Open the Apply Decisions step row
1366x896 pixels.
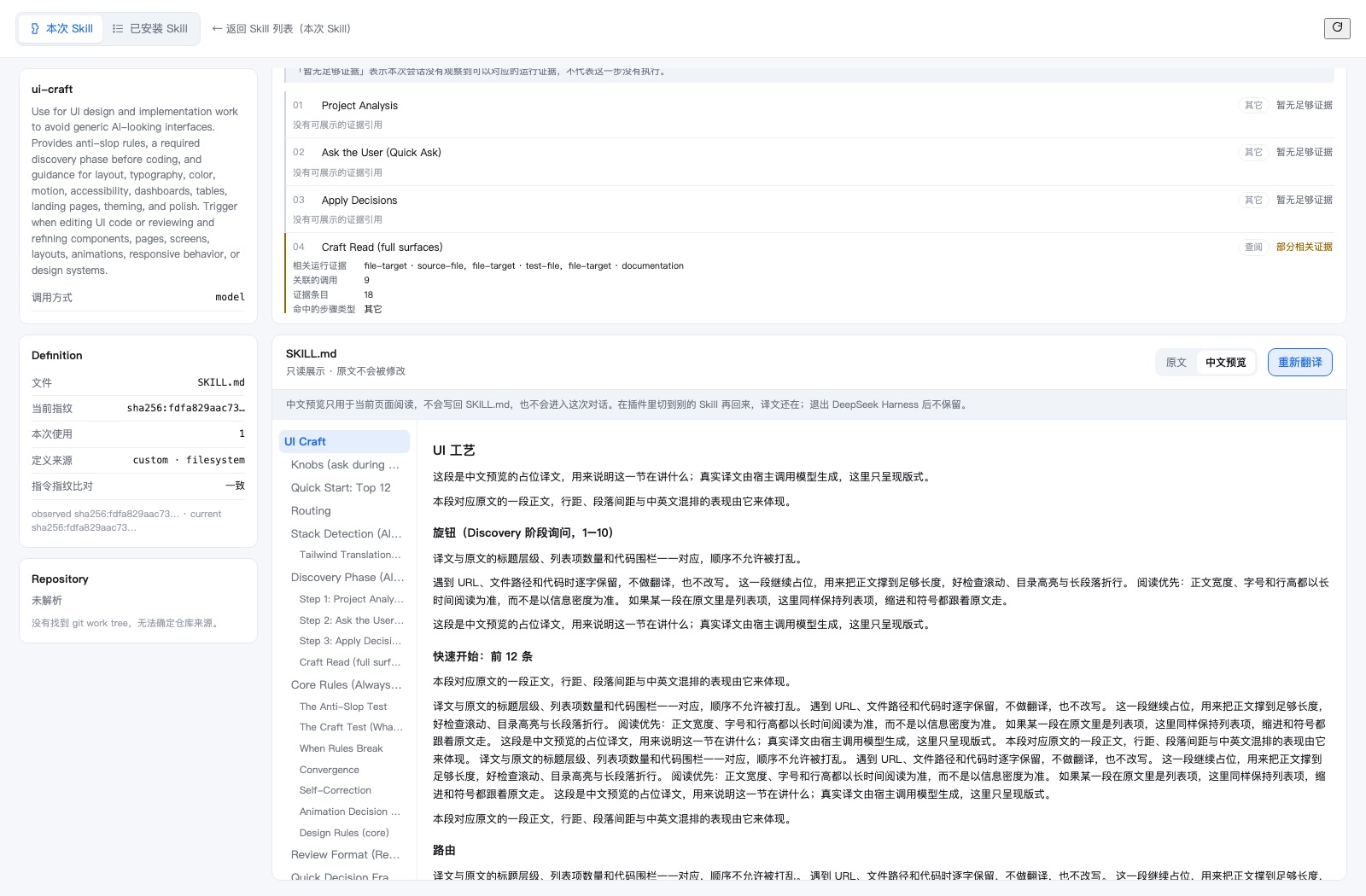809,209
